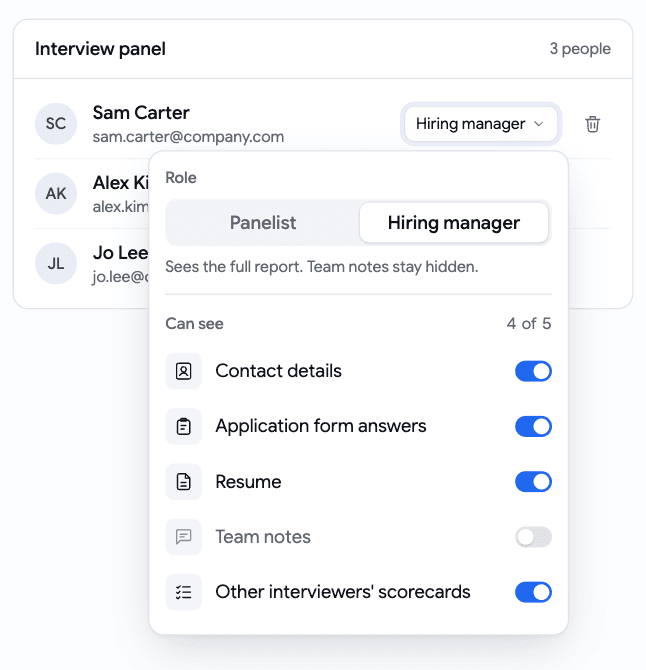Click the 'Contact details' label text
Image resolution: width=646 pixels, height=670 pixels.
pos(279,371)
